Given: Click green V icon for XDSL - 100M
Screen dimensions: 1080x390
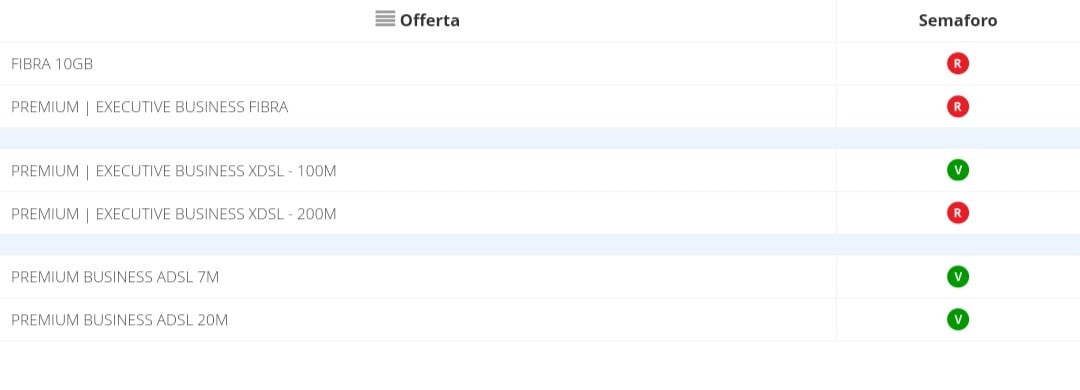Looking at the screenshot, I should pos(957,170).
